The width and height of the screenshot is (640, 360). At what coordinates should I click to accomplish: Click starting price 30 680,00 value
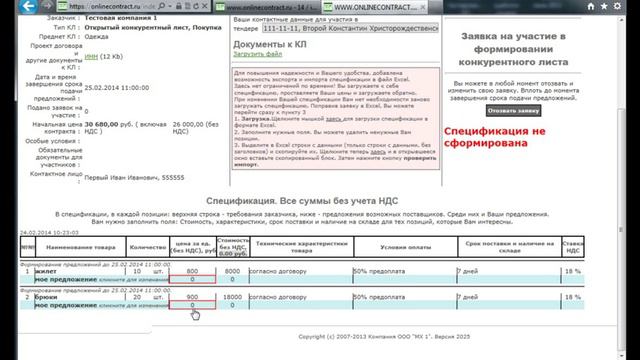point(101,124)
